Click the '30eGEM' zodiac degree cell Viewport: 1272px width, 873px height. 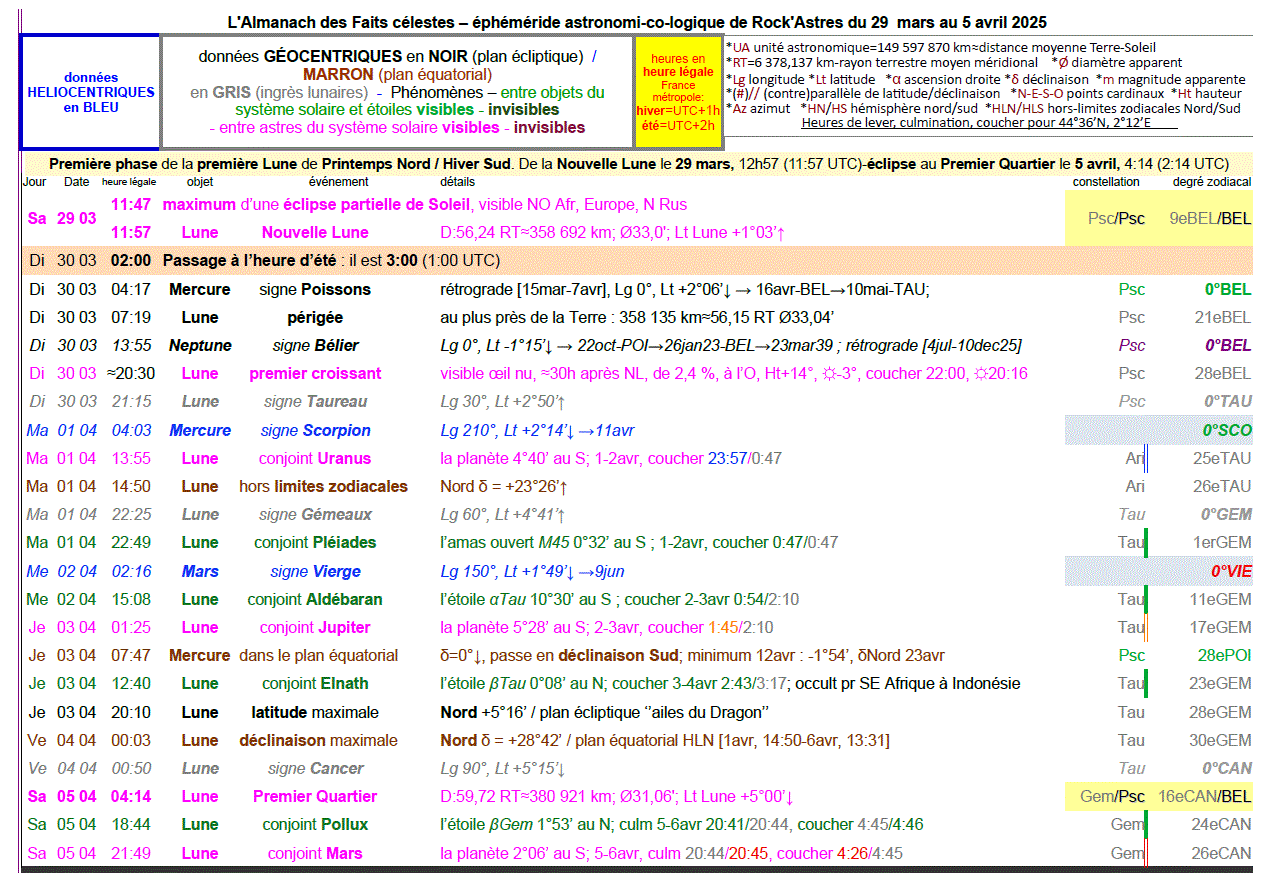point(1220,741)
